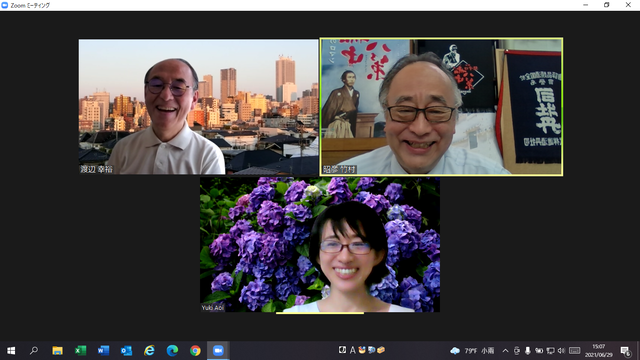Open taskbar search magnifier
Viewport: 640px width, 360px height.
pyautogui.click(x=34, y=351)
